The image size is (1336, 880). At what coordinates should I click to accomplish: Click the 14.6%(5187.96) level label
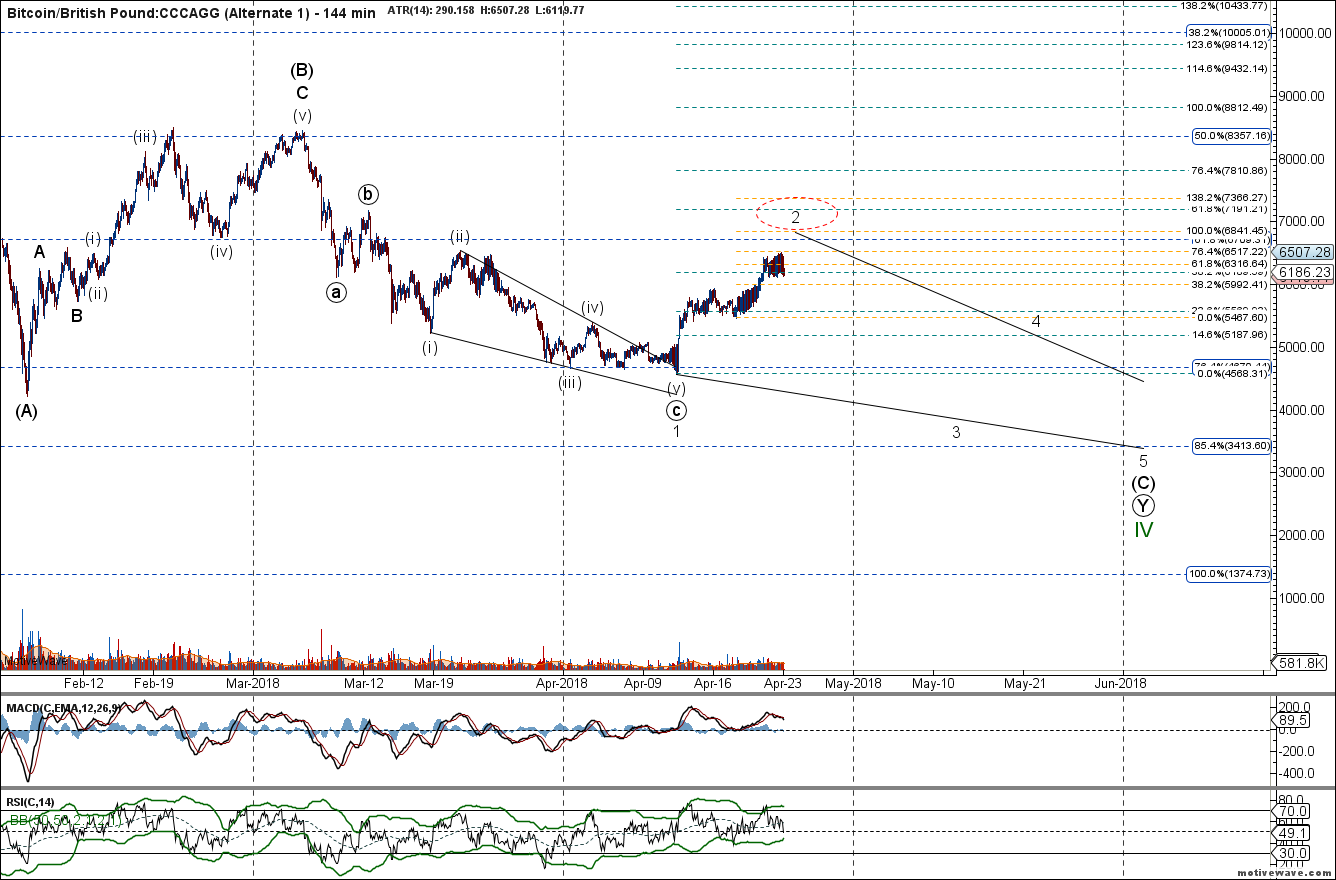point(1230,335)
